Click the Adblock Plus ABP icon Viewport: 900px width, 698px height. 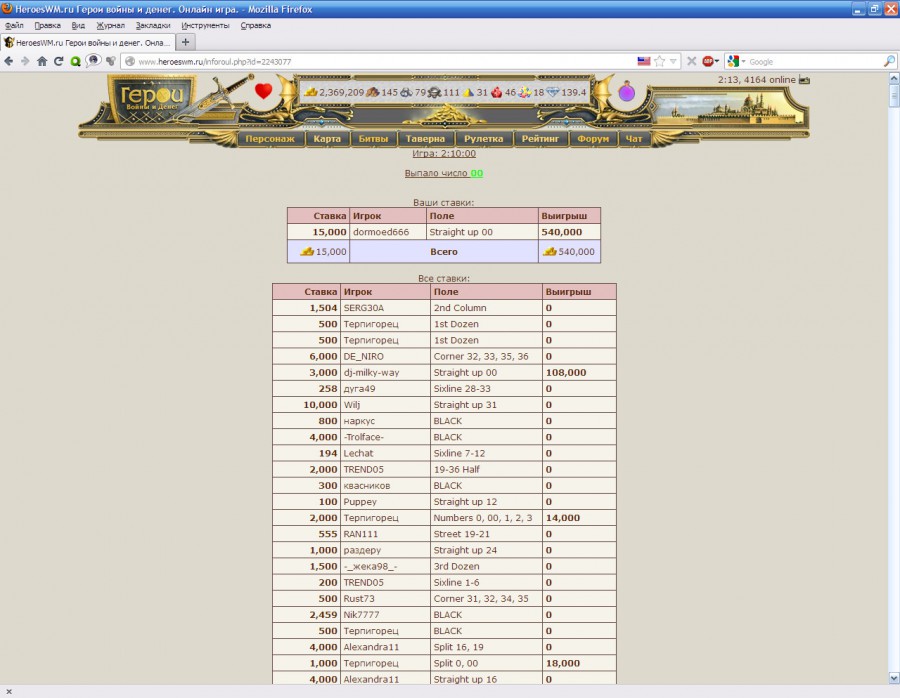click(x=708, y=61)
